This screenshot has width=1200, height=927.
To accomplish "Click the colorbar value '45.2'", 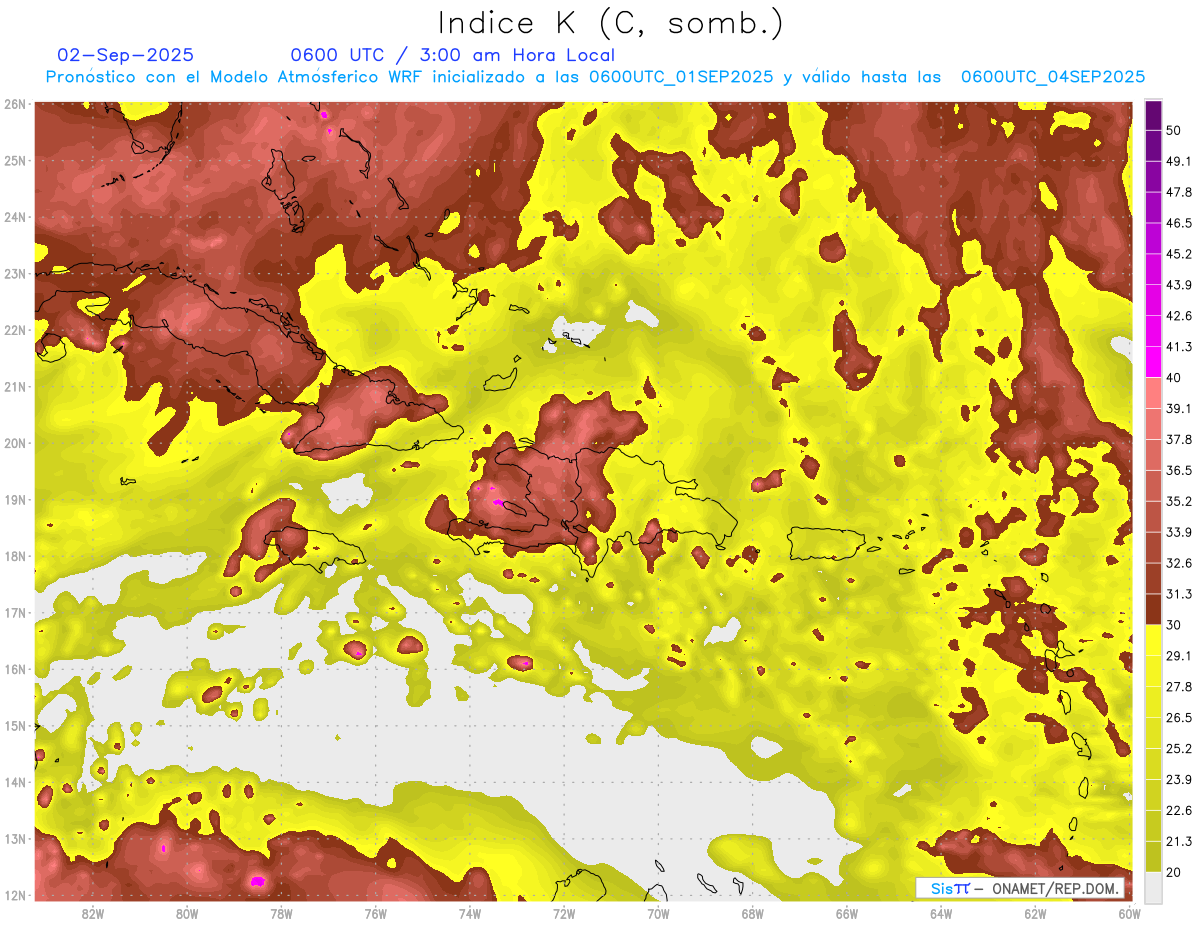I will pyautogui.click(x=1178, y=254).
